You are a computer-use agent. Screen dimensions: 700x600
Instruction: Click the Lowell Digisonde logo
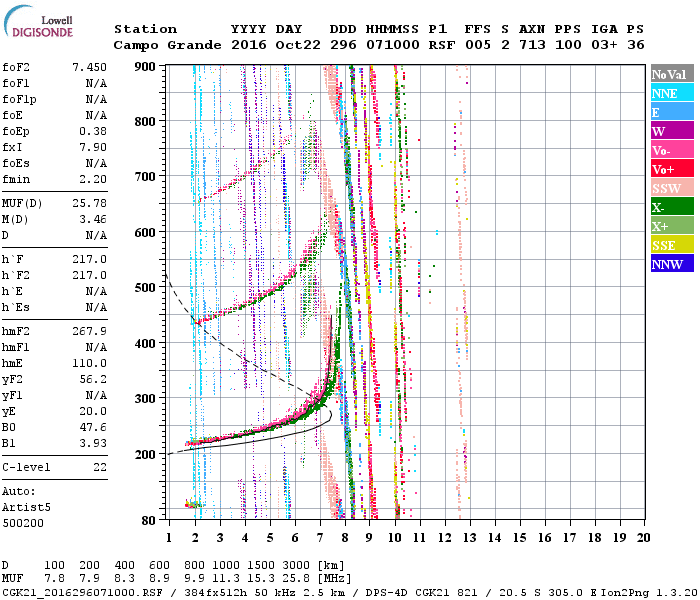[38, 22]
